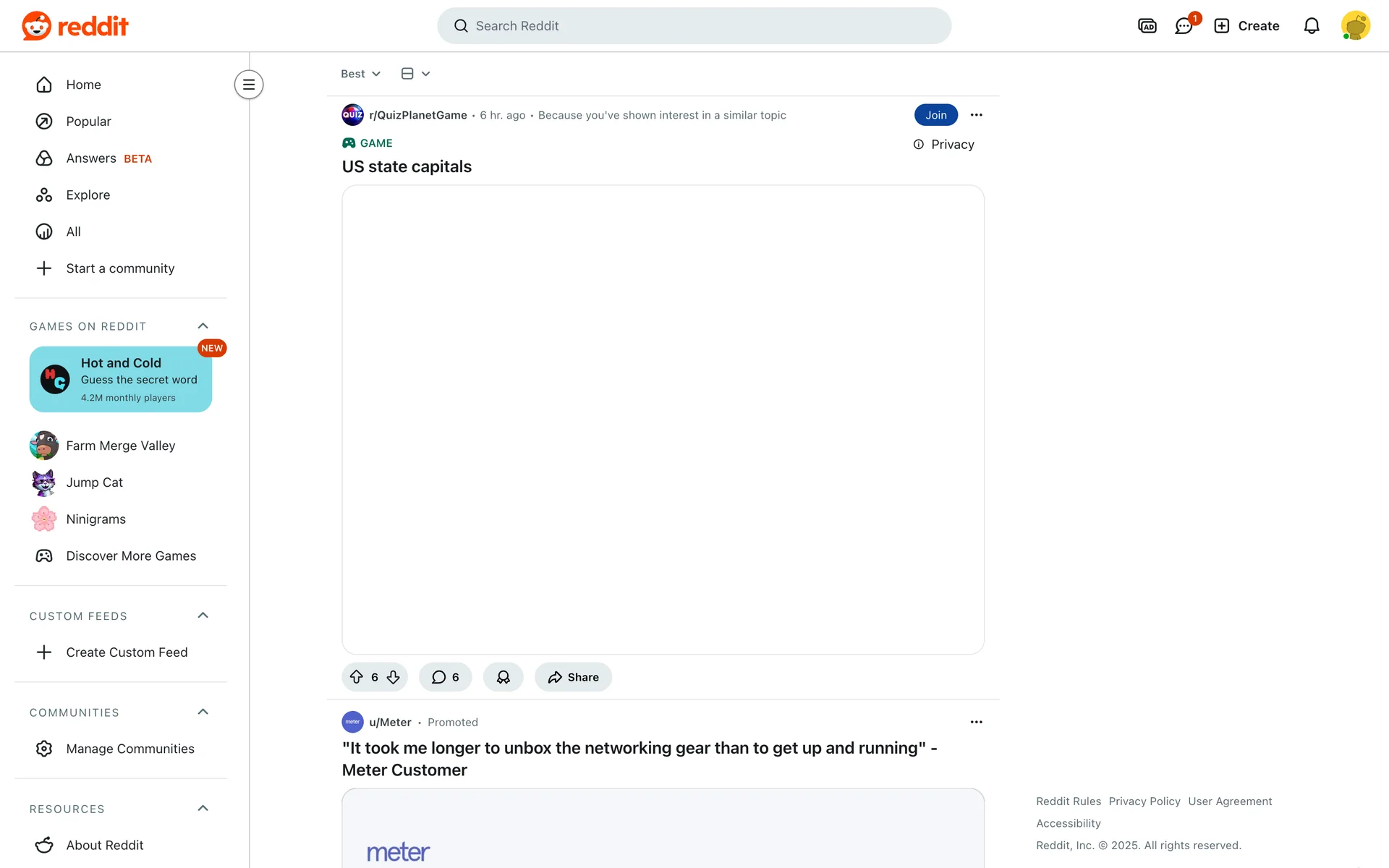Focus the Search Reddit field
Image resolution: width=1389 pixels, height=868 pixels.
(694, 26)
